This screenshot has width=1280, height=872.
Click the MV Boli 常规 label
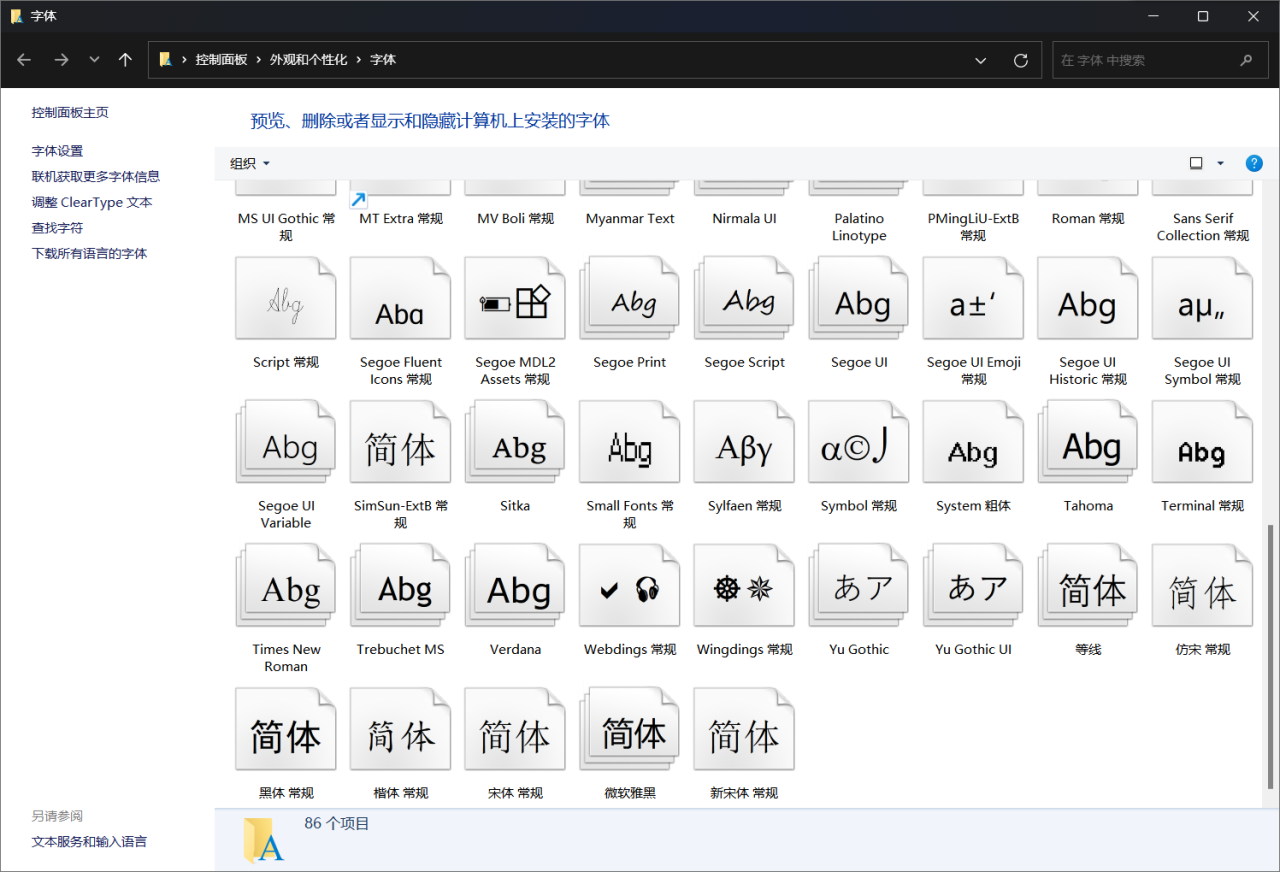pos(515,218)
